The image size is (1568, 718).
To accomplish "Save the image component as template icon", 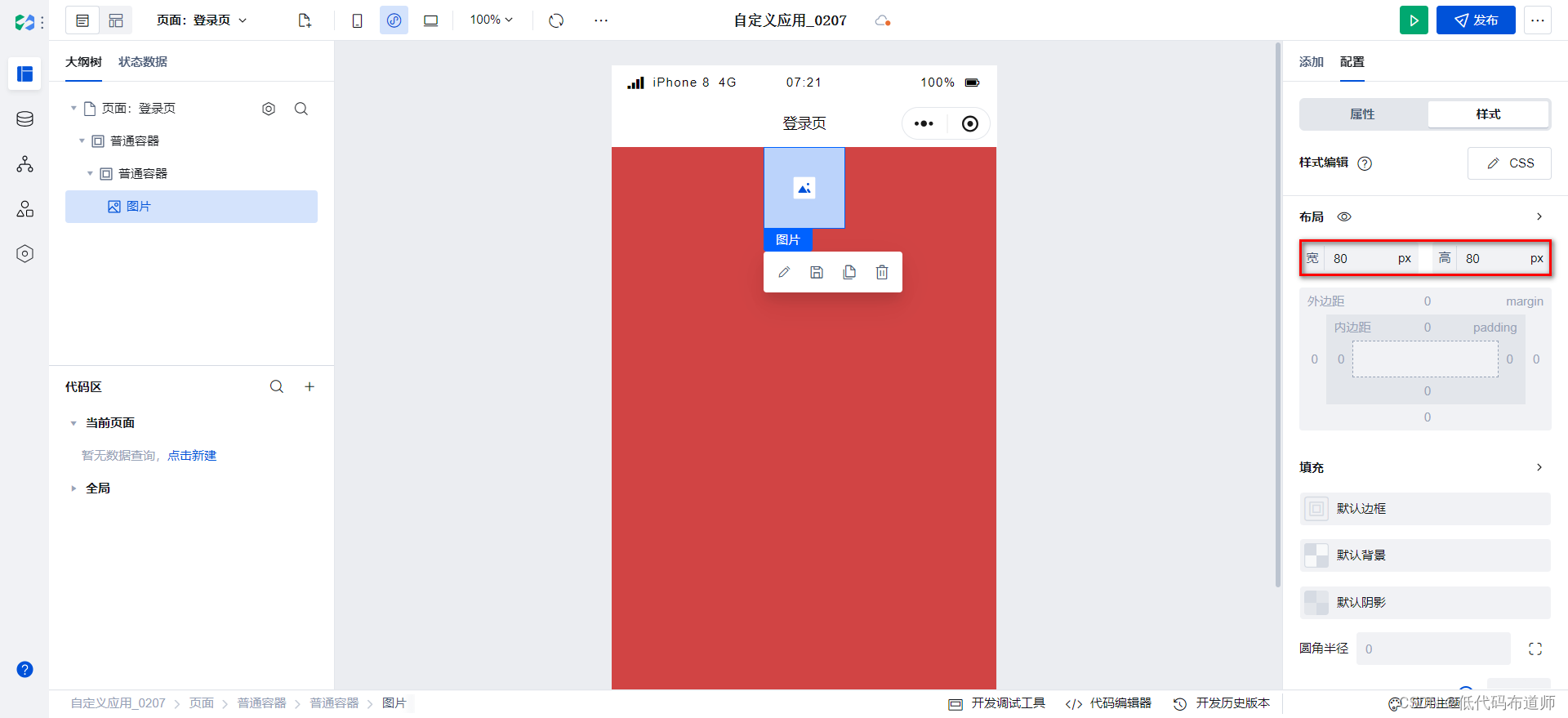I will pyautogui.click(x=817, y=272).
